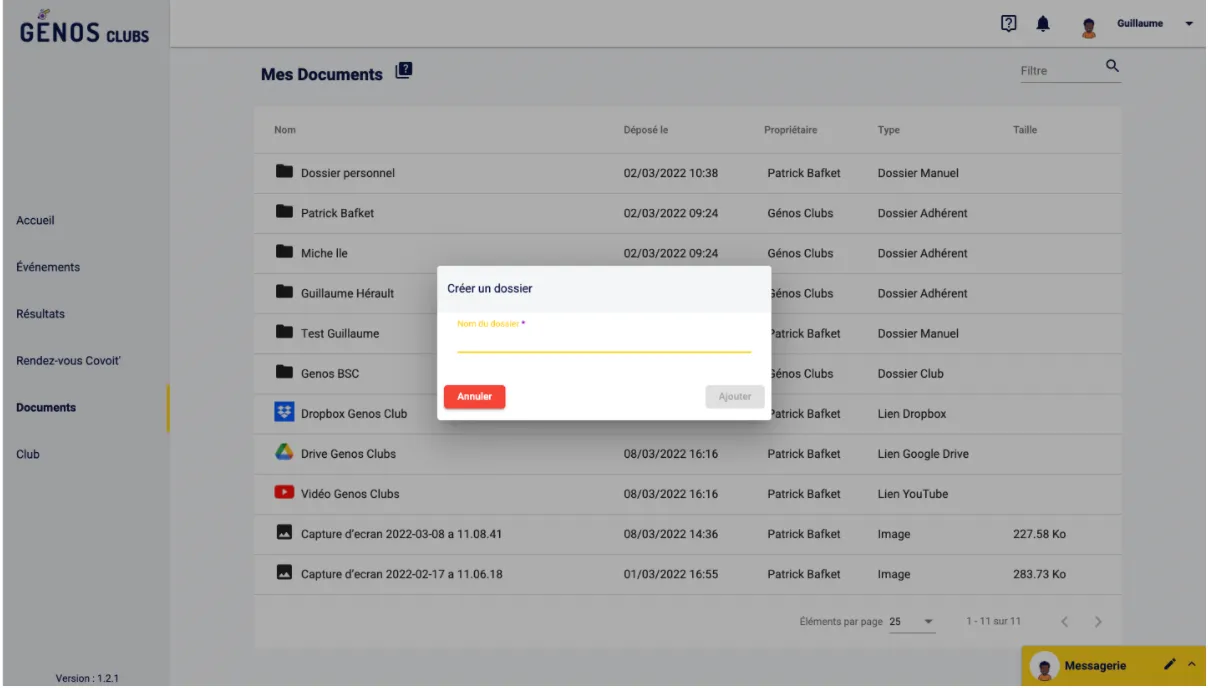The height and width of the screenshot is (688, 1208).
Task: Click the Ajouter button
Action: click(734, 397)
